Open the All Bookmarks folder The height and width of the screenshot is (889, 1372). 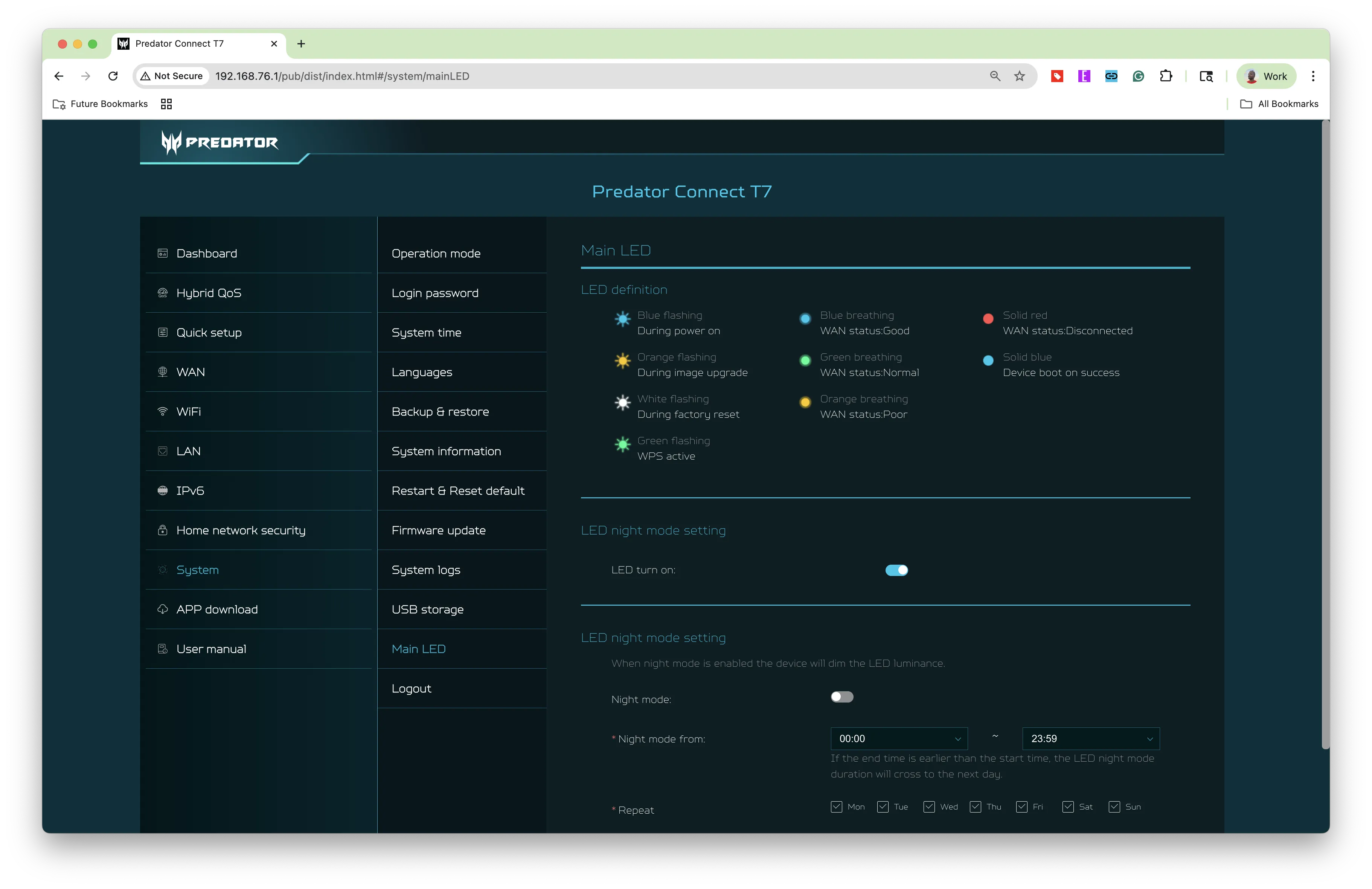(x=1279, y=104)
